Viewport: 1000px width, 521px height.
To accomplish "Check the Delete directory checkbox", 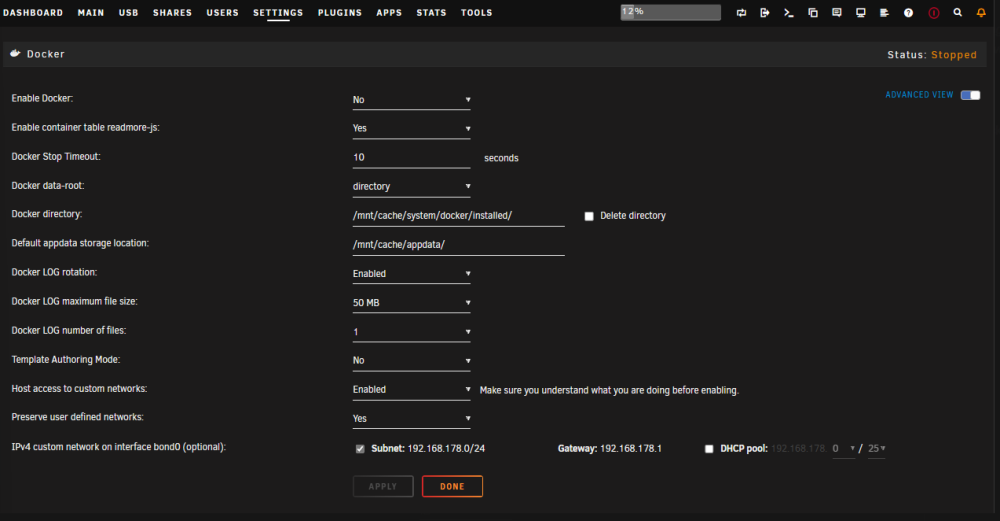I will (589, 216).
